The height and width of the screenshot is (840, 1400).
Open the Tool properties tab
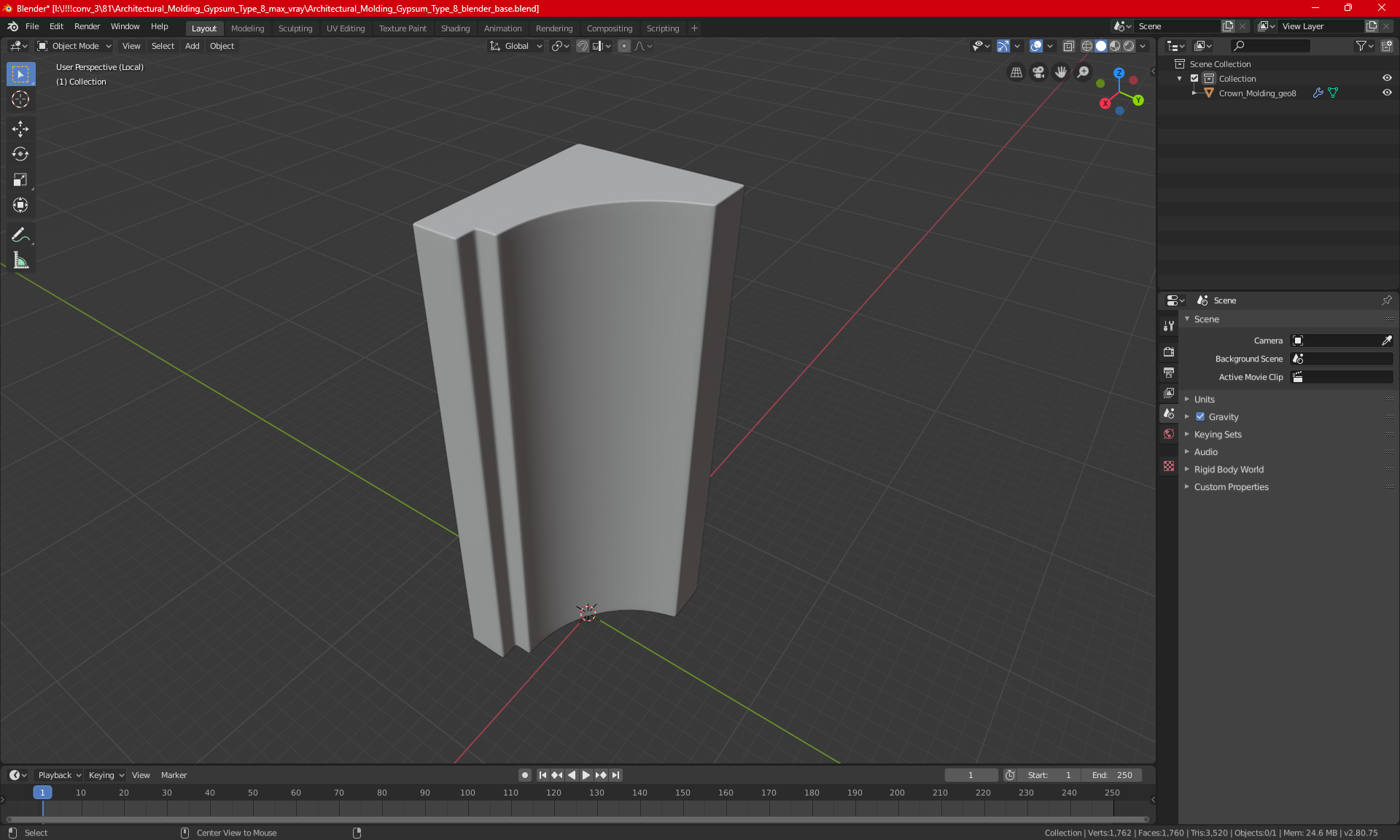click(x=1169, y=326)
